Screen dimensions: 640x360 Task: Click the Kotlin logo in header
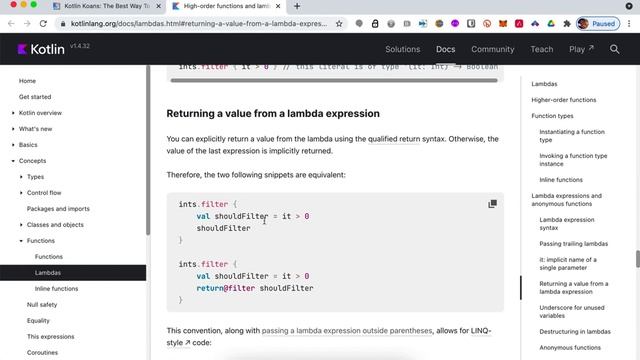coord(41,49)
